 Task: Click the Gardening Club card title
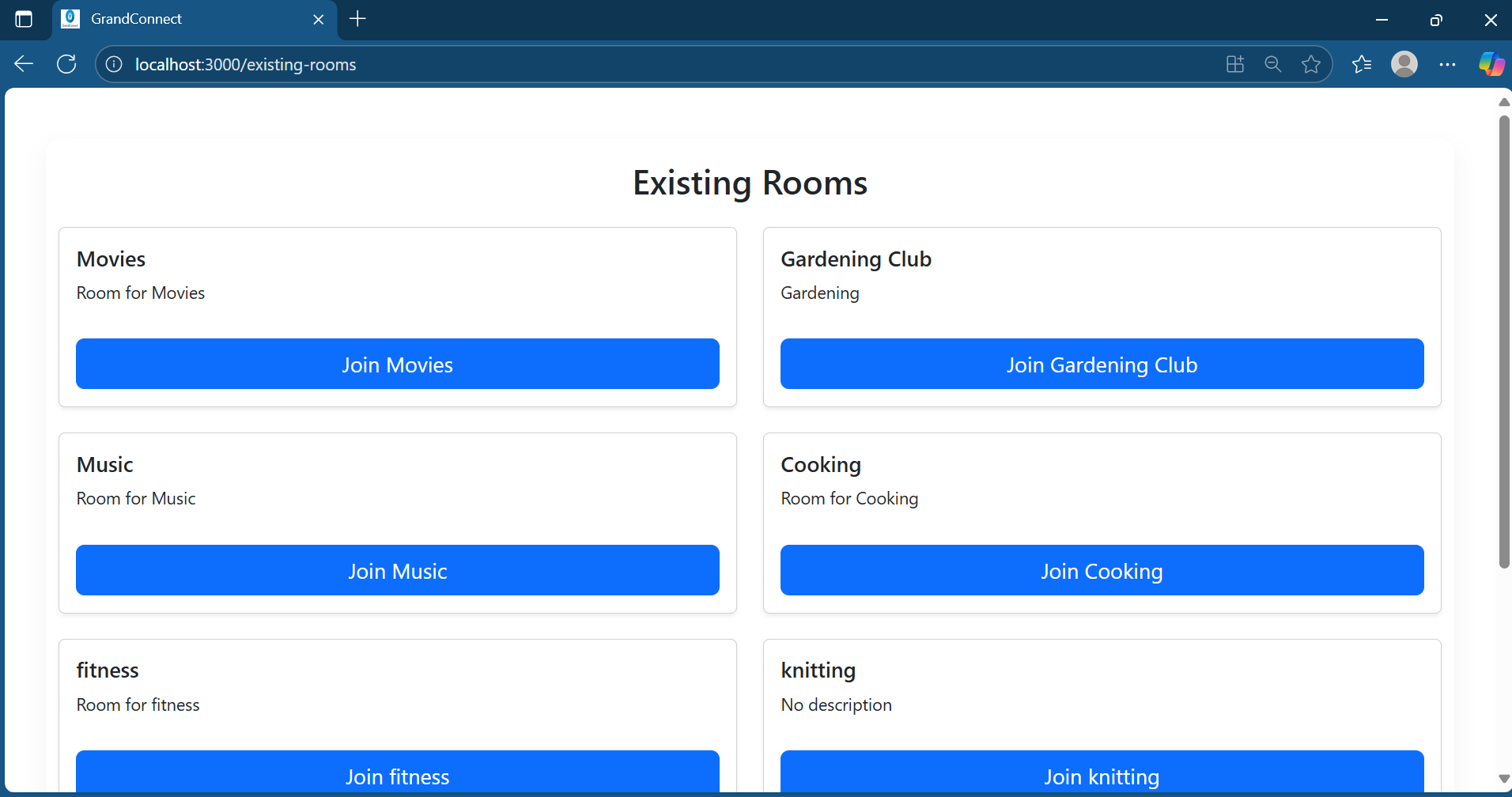click(x=856, y=259)
